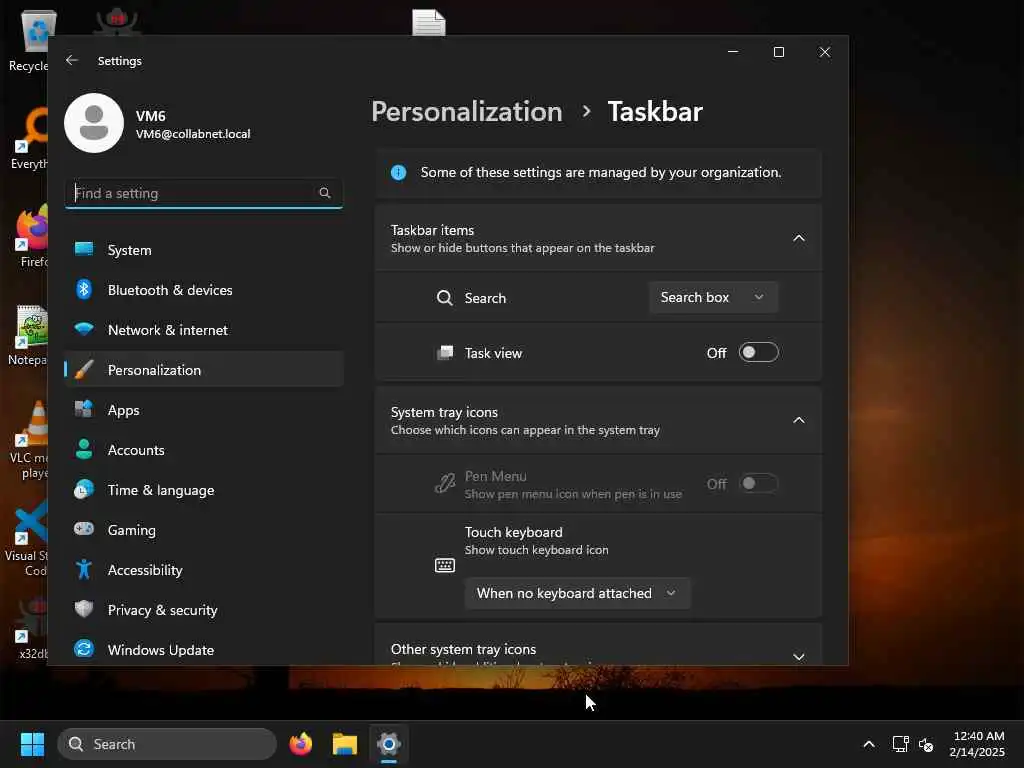Click the Touch keyboard icon
Viewport: 1024px width, 768px height.
[445, 565]
